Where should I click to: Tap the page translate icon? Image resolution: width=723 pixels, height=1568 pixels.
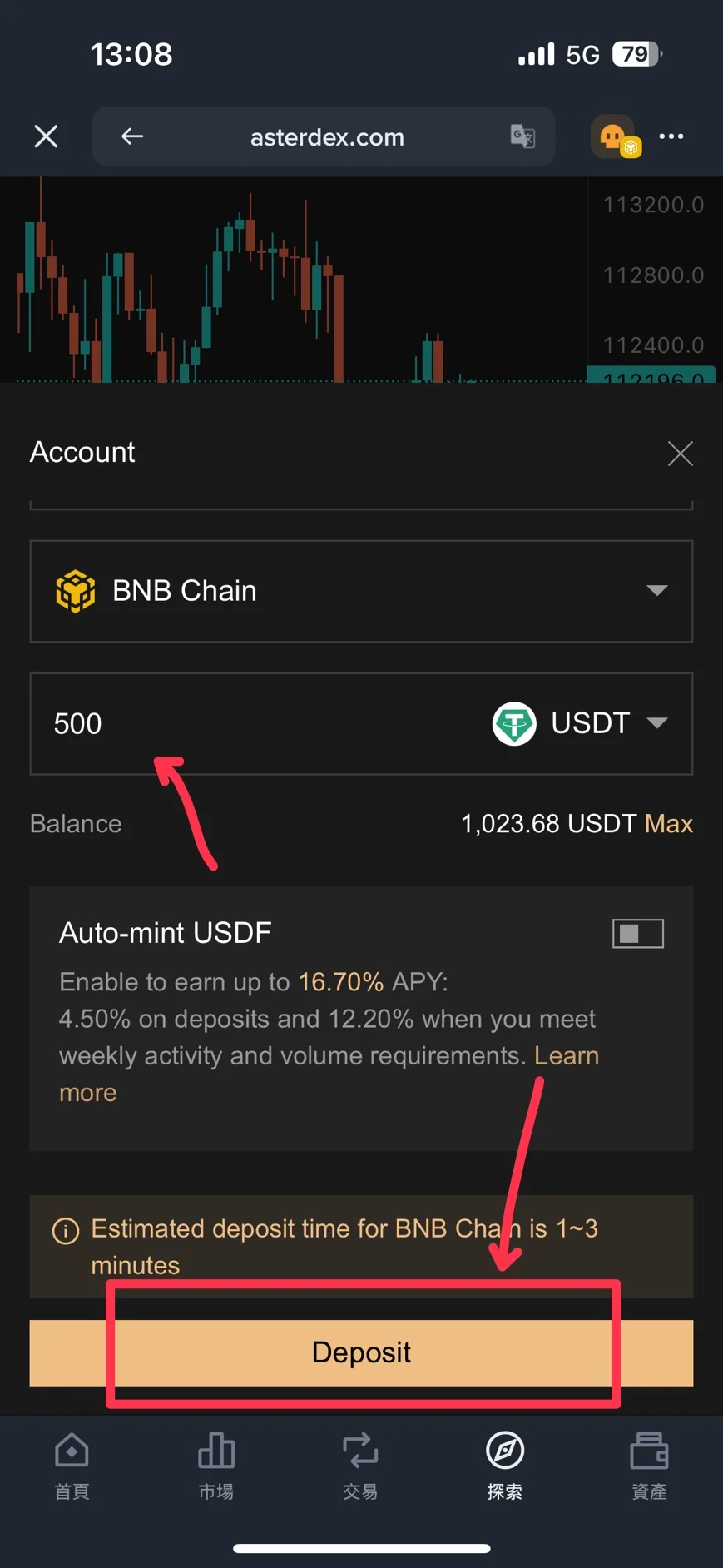(x=522, y=136)
